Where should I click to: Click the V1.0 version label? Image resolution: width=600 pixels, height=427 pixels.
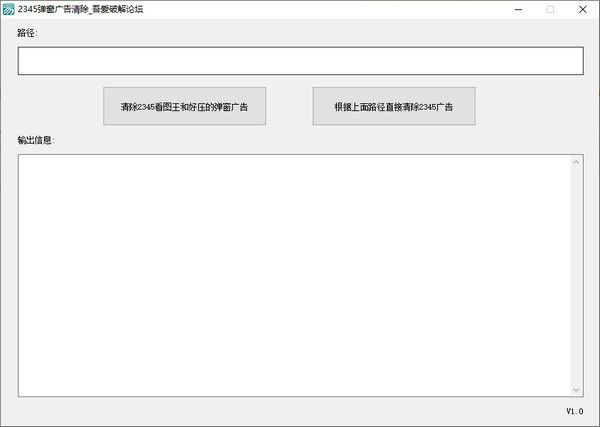tap(575, 411)
